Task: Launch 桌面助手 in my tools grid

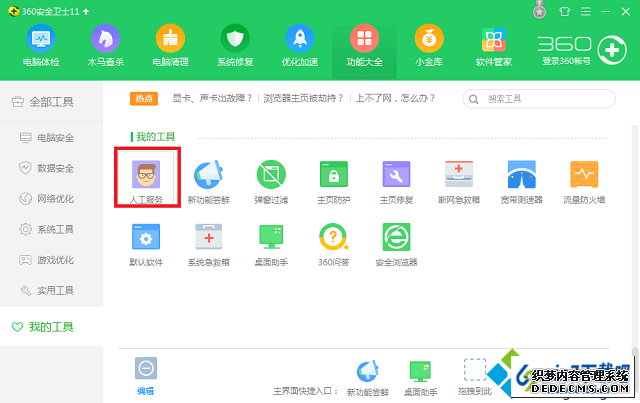Action: coord(271,244)
